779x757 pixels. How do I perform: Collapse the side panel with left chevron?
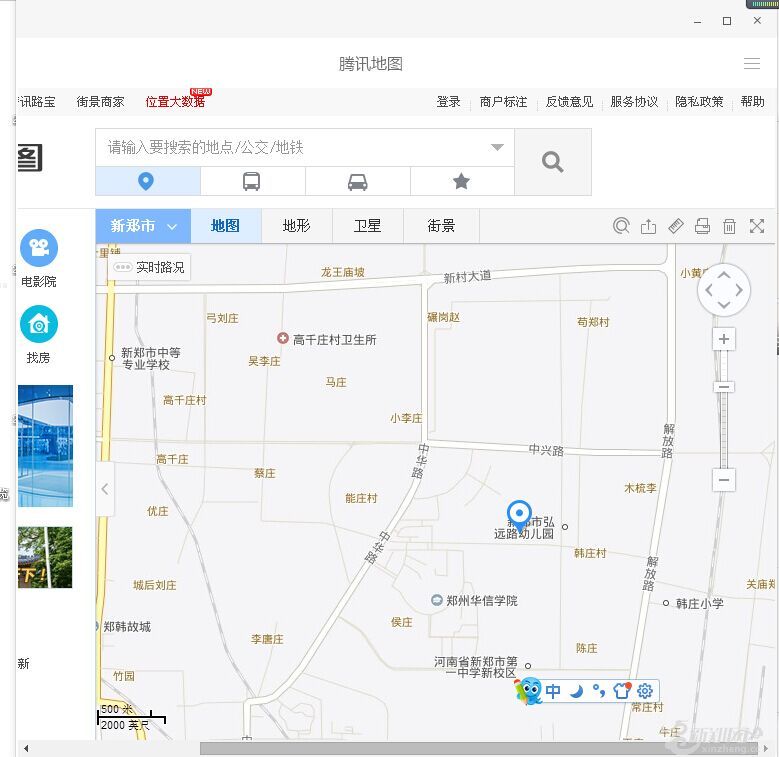pyautogui.click(x=105, y=489)
